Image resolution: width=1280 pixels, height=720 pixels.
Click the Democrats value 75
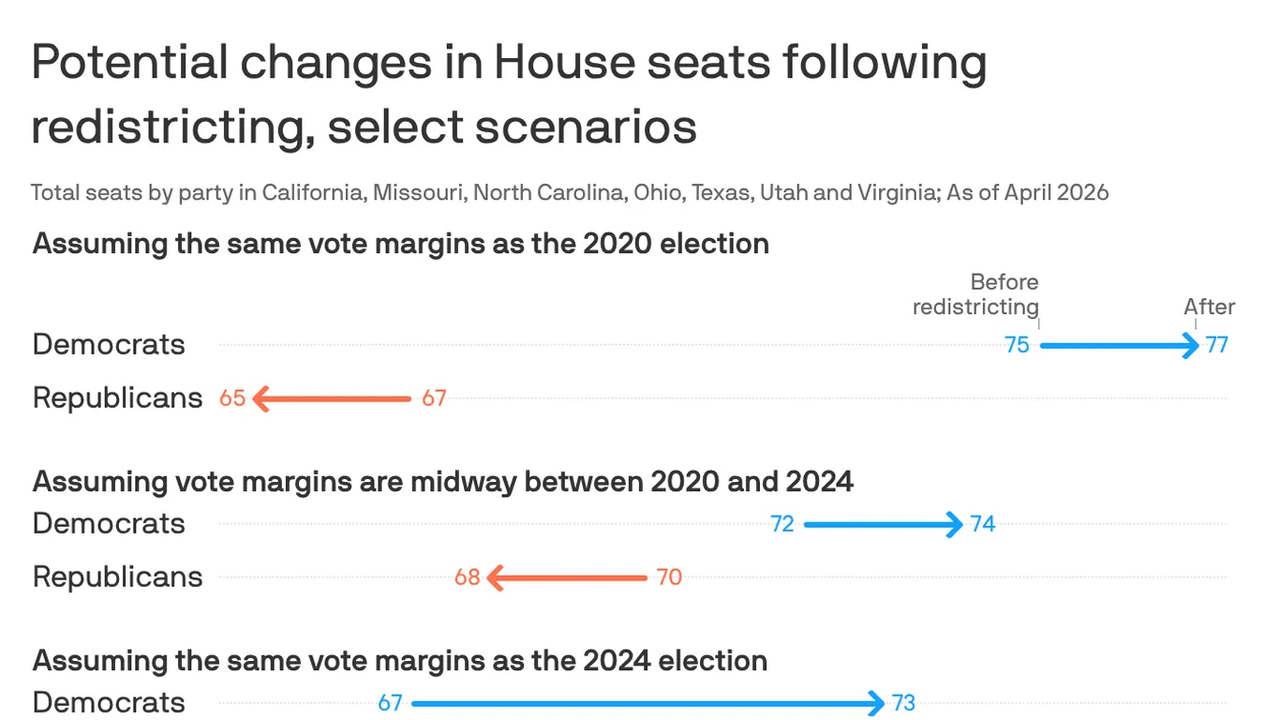coord(1017,346)
